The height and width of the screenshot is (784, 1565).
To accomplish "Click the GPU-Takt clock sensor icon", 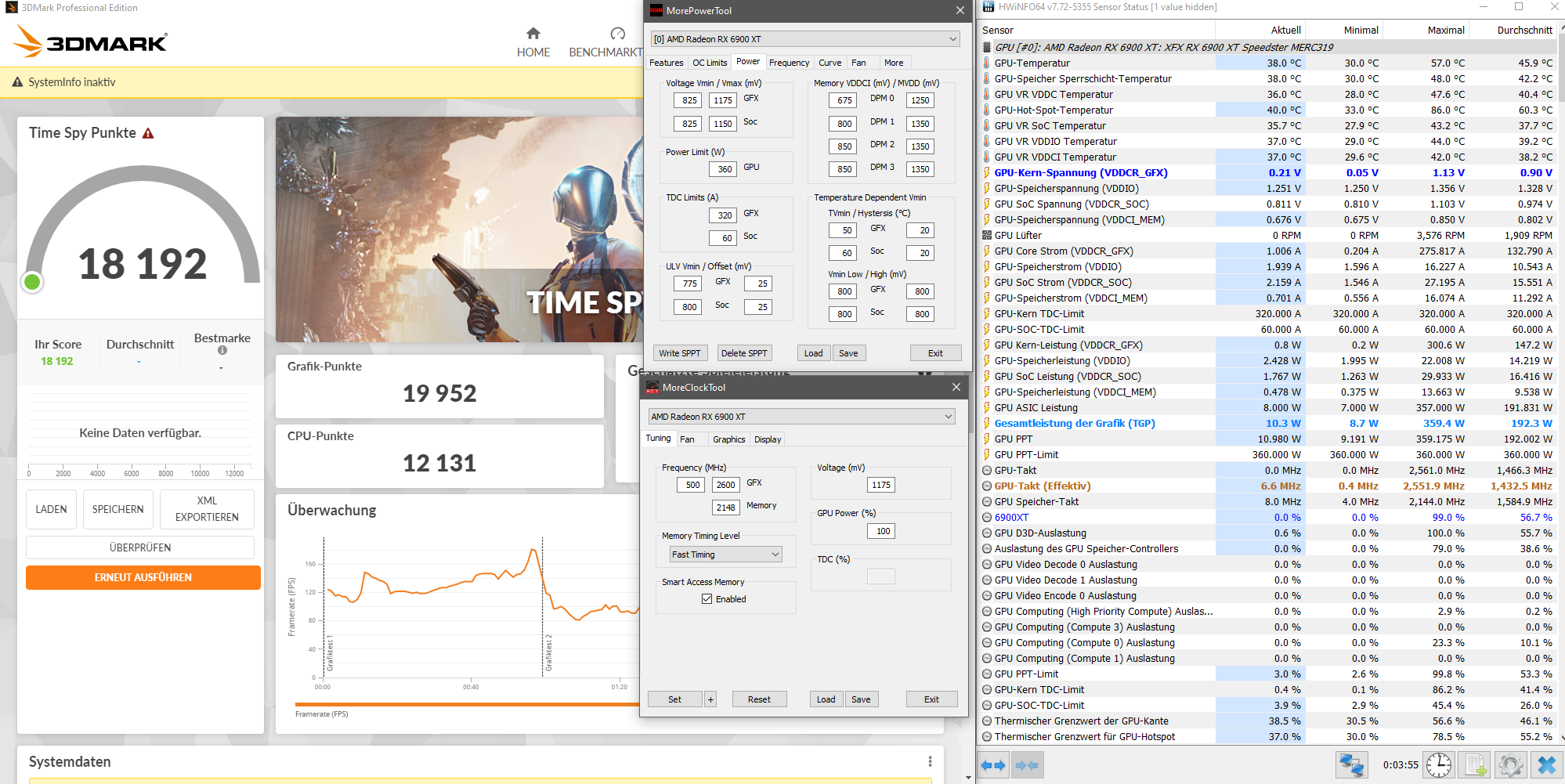I will click(987, 470).
